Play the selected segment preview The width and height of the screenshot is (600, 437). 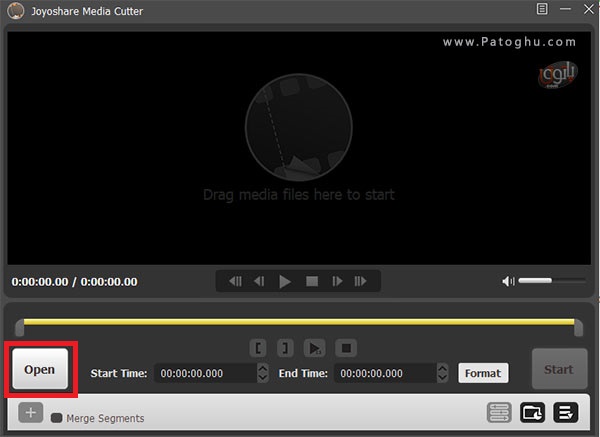(315, 348)
